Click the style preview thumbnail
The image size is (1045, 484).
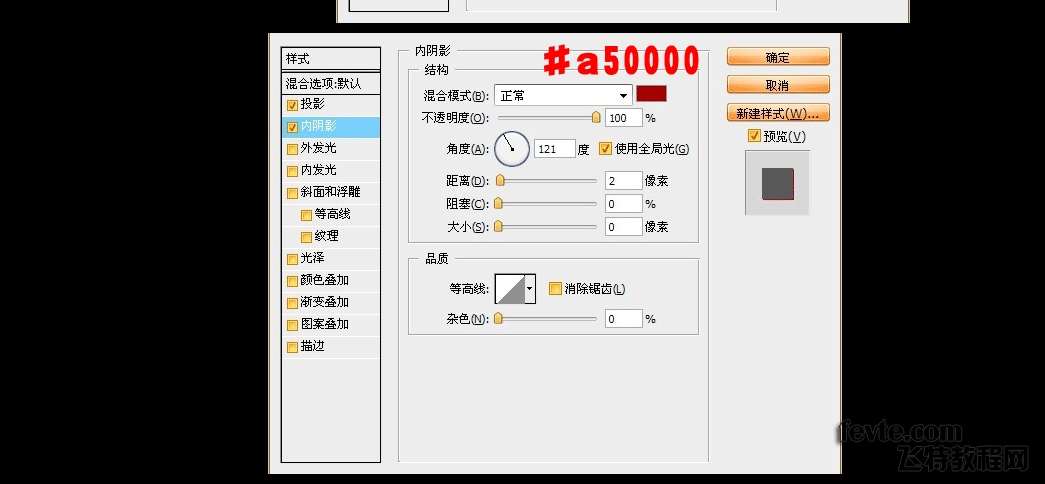pyautogui.click(x=777, y=183)
